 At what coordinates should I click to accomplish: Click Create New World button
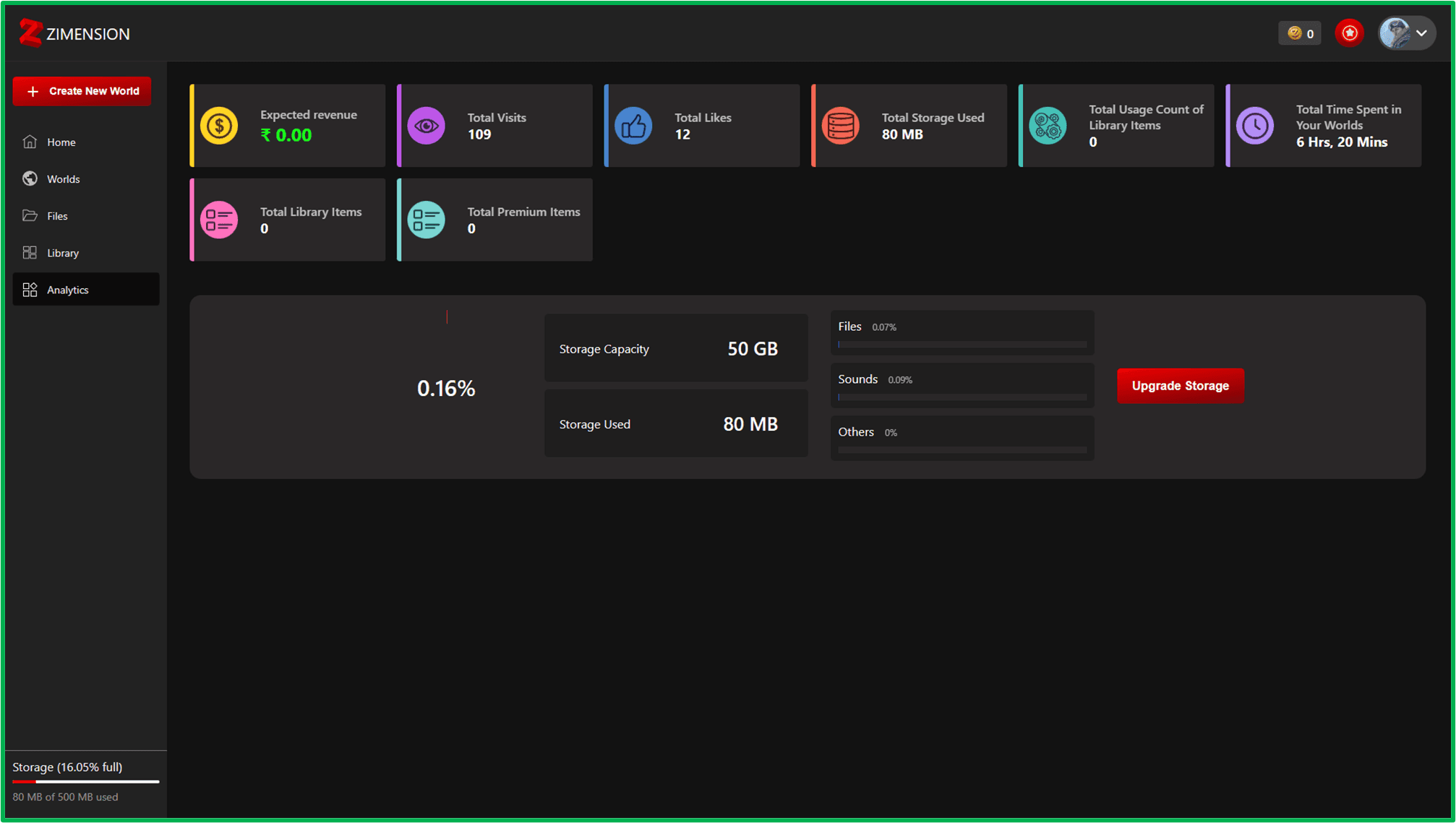click(x=82, y=91)
